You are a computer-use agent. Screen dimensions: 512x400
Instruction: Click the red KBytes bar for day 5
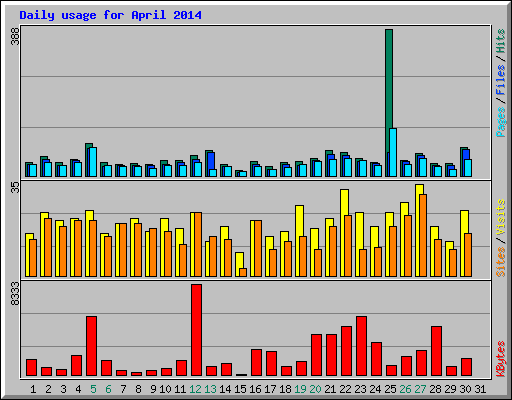click(91, 346)
